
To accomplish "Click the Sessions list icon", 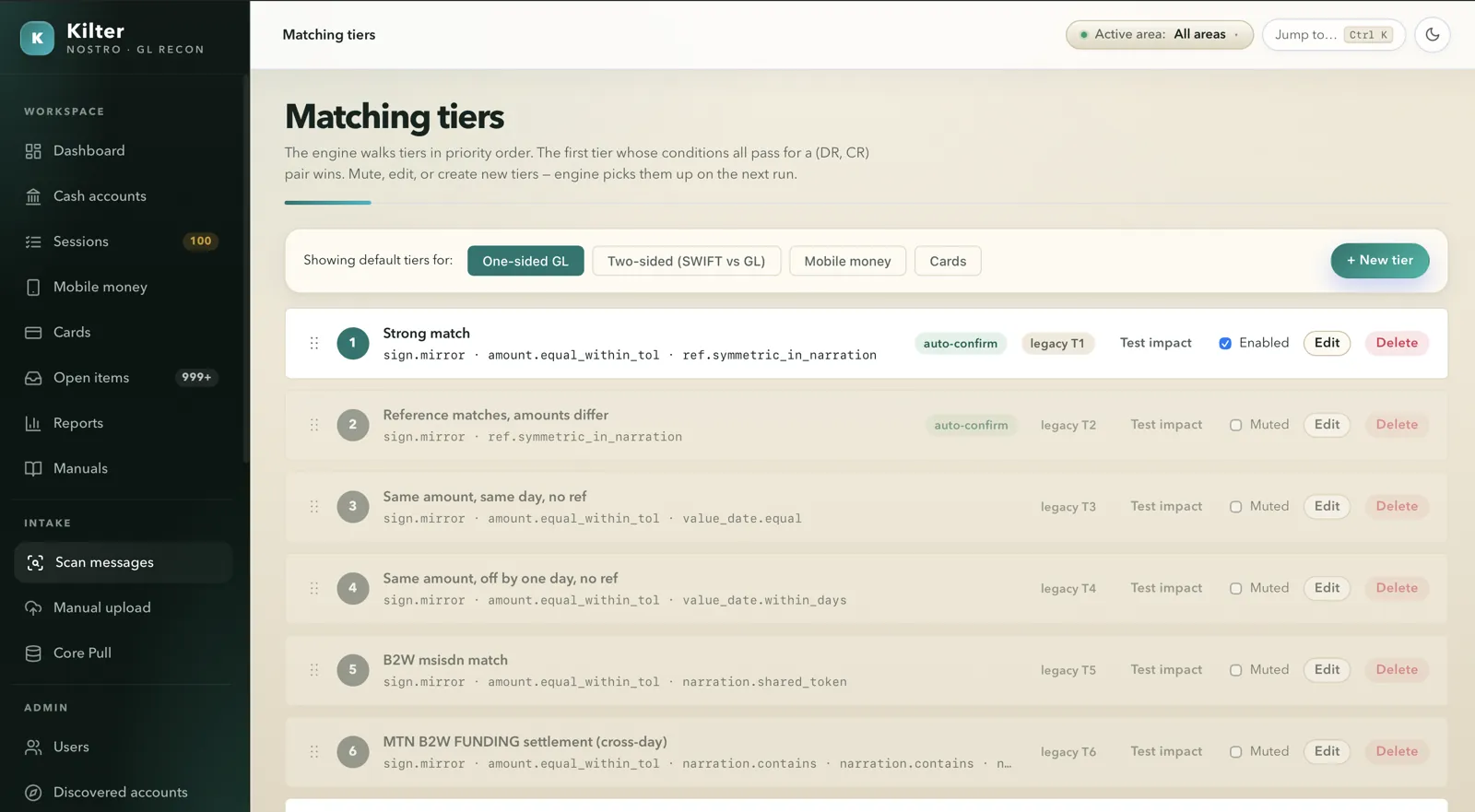I will pos(33,241).
